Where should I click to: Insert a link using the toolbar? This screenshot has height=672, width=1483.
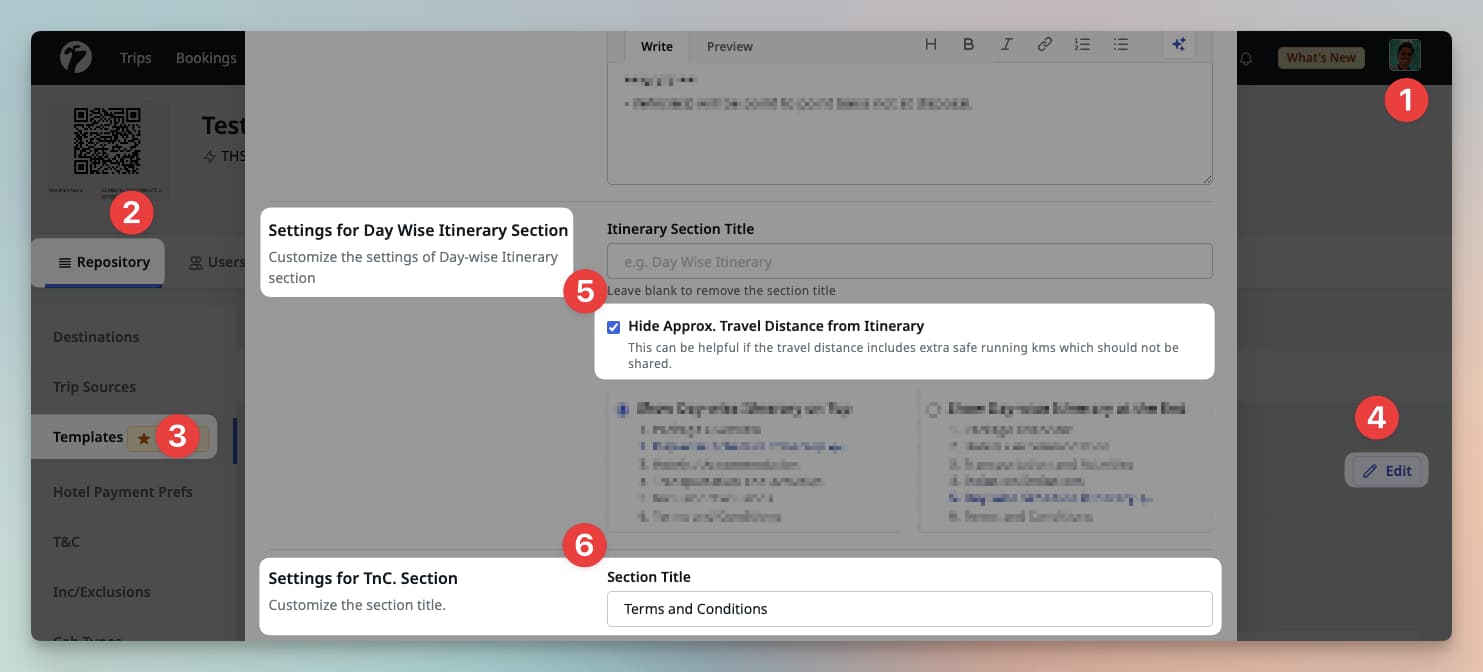click(1044, 45)
